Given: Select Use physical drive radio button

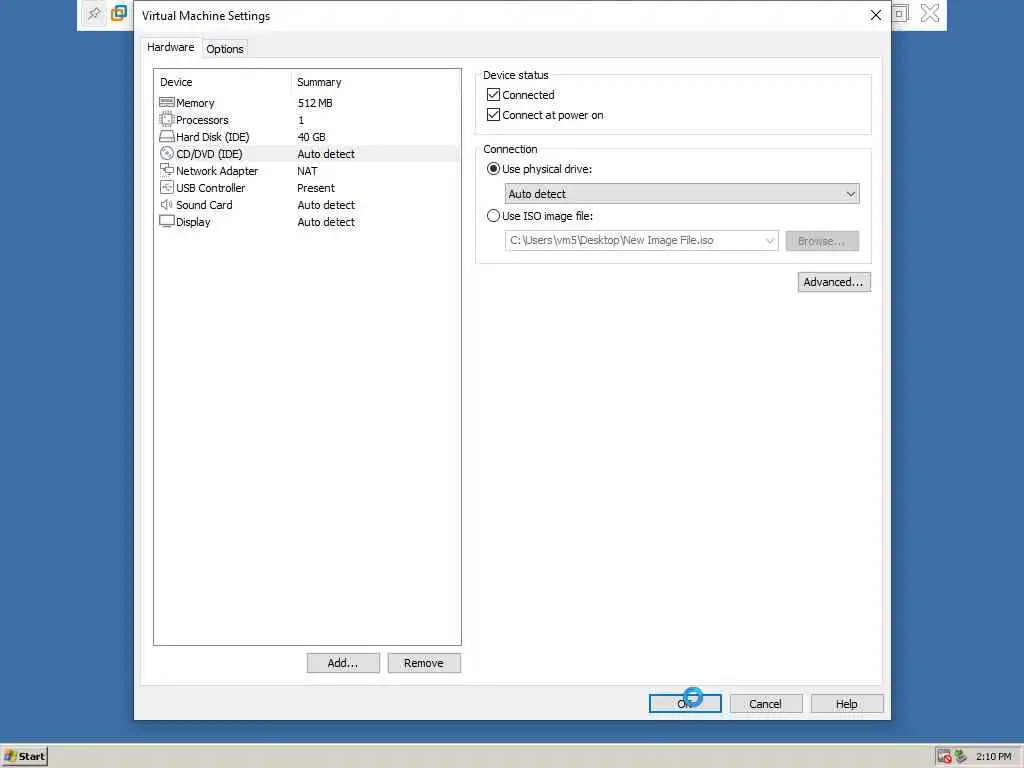Looking at the screenshot, I should (493, 168).
